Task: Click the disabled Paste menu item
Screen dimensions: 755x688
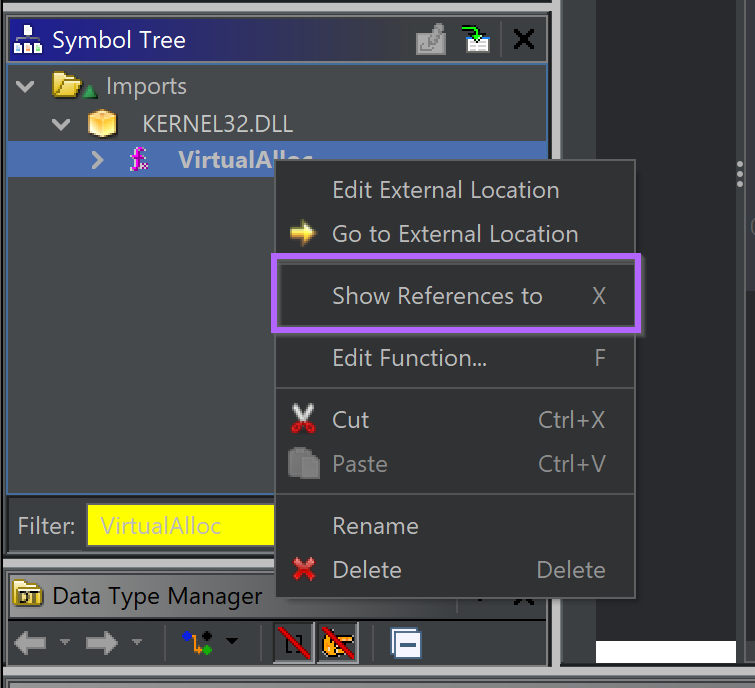Action: pyautogui.click(x=455, y=464)
